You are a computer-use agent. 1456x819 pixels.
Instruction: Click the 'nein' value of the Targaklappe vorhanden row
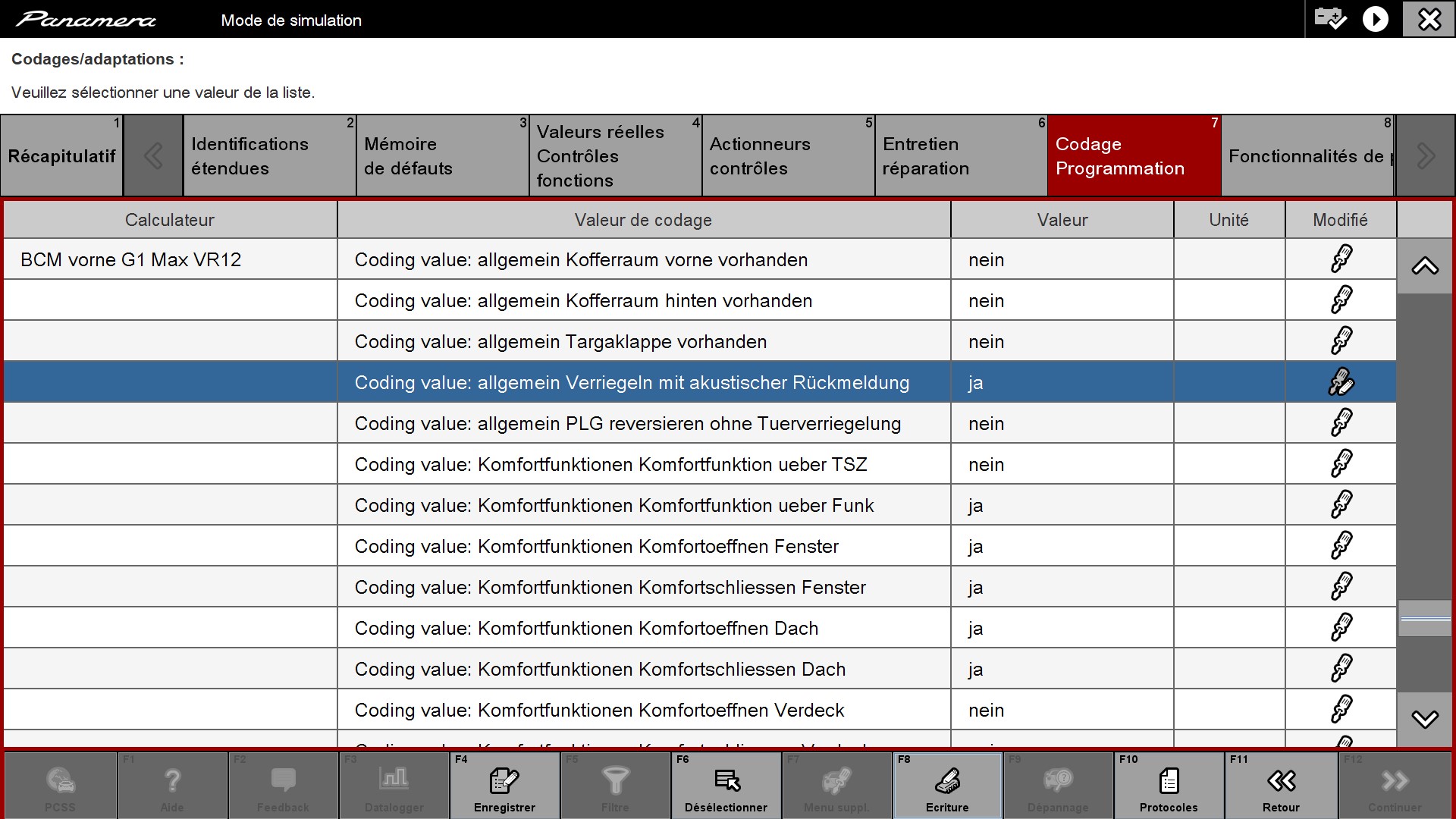pyautogui.click(x=986, y=342)
